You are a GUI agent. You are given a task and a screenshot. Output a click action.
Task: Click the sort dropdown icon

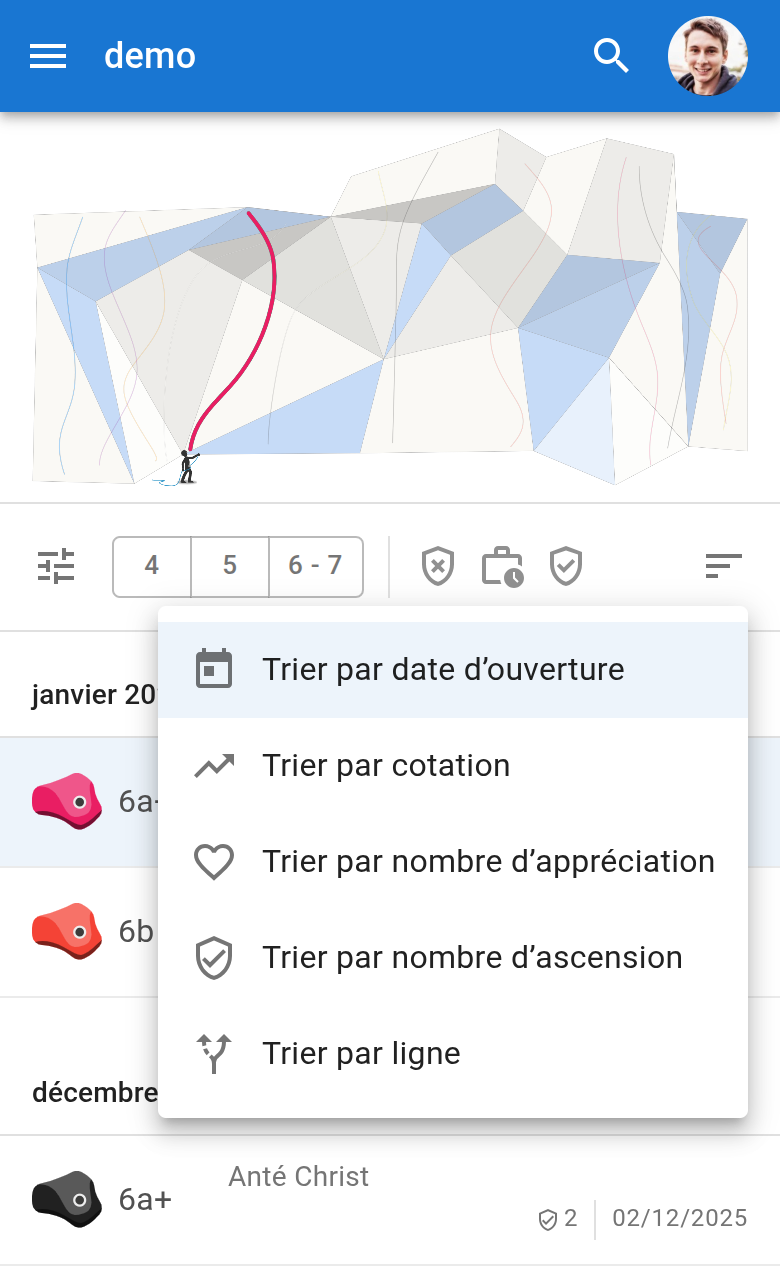(723, 566)
